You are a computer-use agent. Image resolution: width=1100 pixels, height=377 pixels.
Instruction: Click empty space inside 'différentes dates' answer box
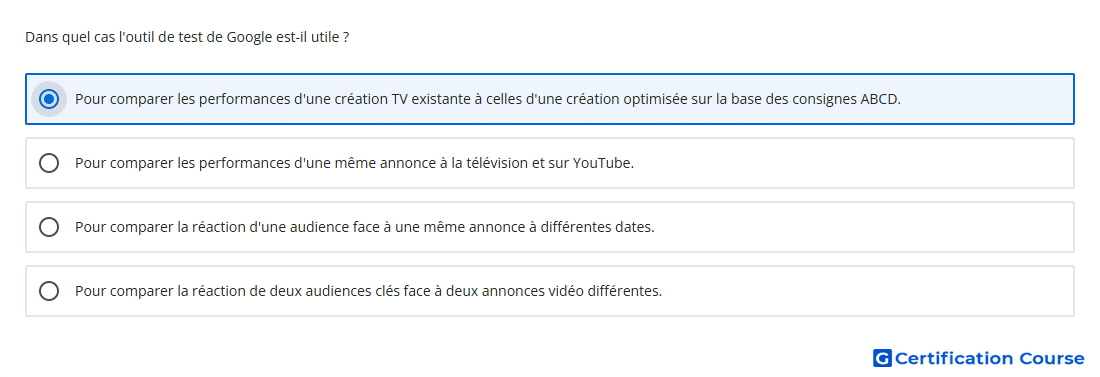pos(863,227)
